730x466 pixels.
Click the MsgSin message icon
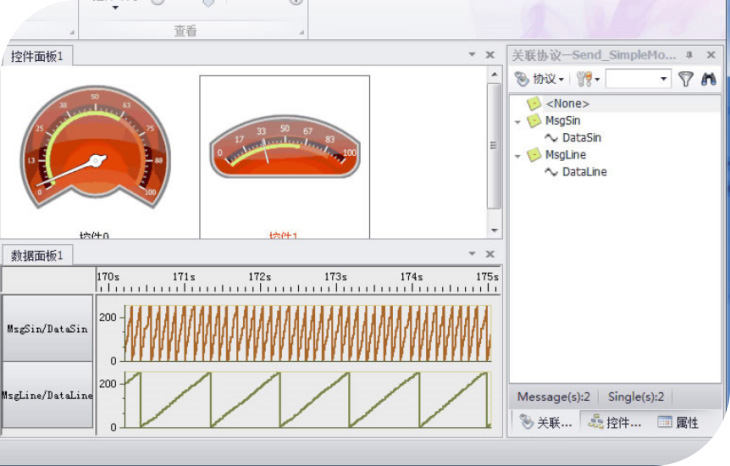click(x=535, y=121)
